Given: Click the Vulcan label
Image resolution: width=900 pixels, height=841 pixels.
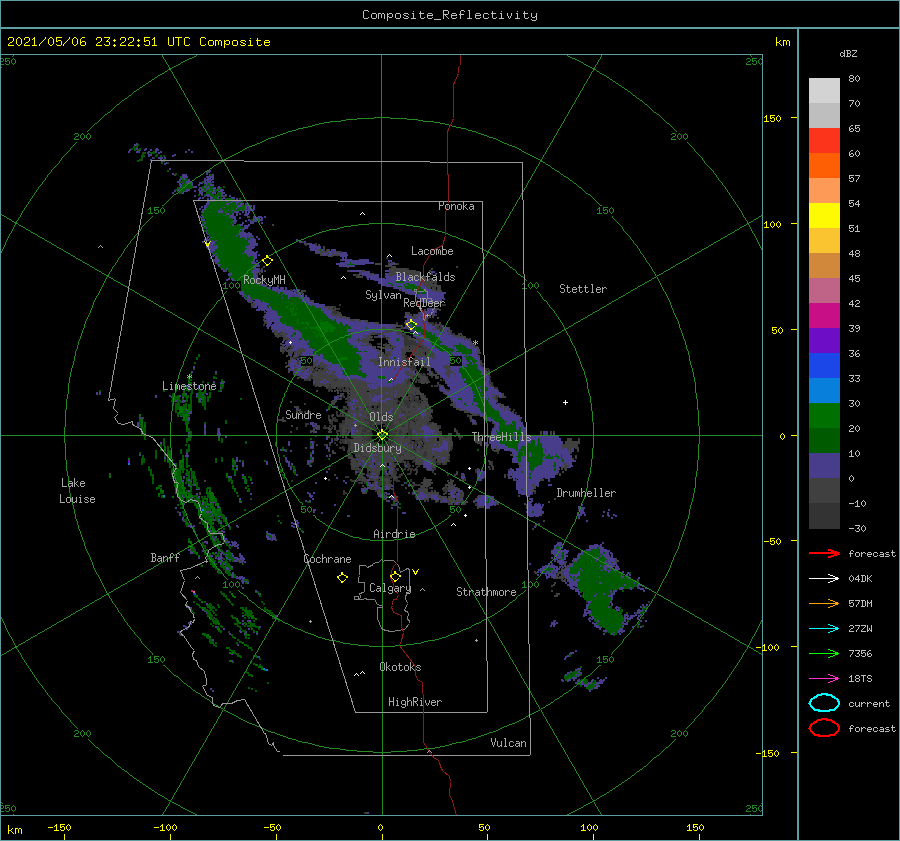Looking at the screenshot, I should click(x=508, y=743).
